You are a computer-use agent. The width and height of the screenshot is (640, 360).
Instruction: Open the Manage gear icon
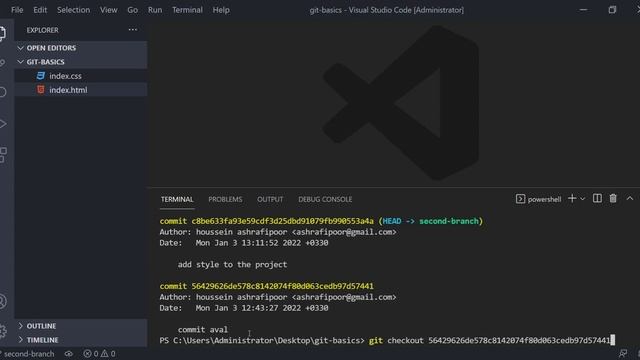[x=3, y=331]
